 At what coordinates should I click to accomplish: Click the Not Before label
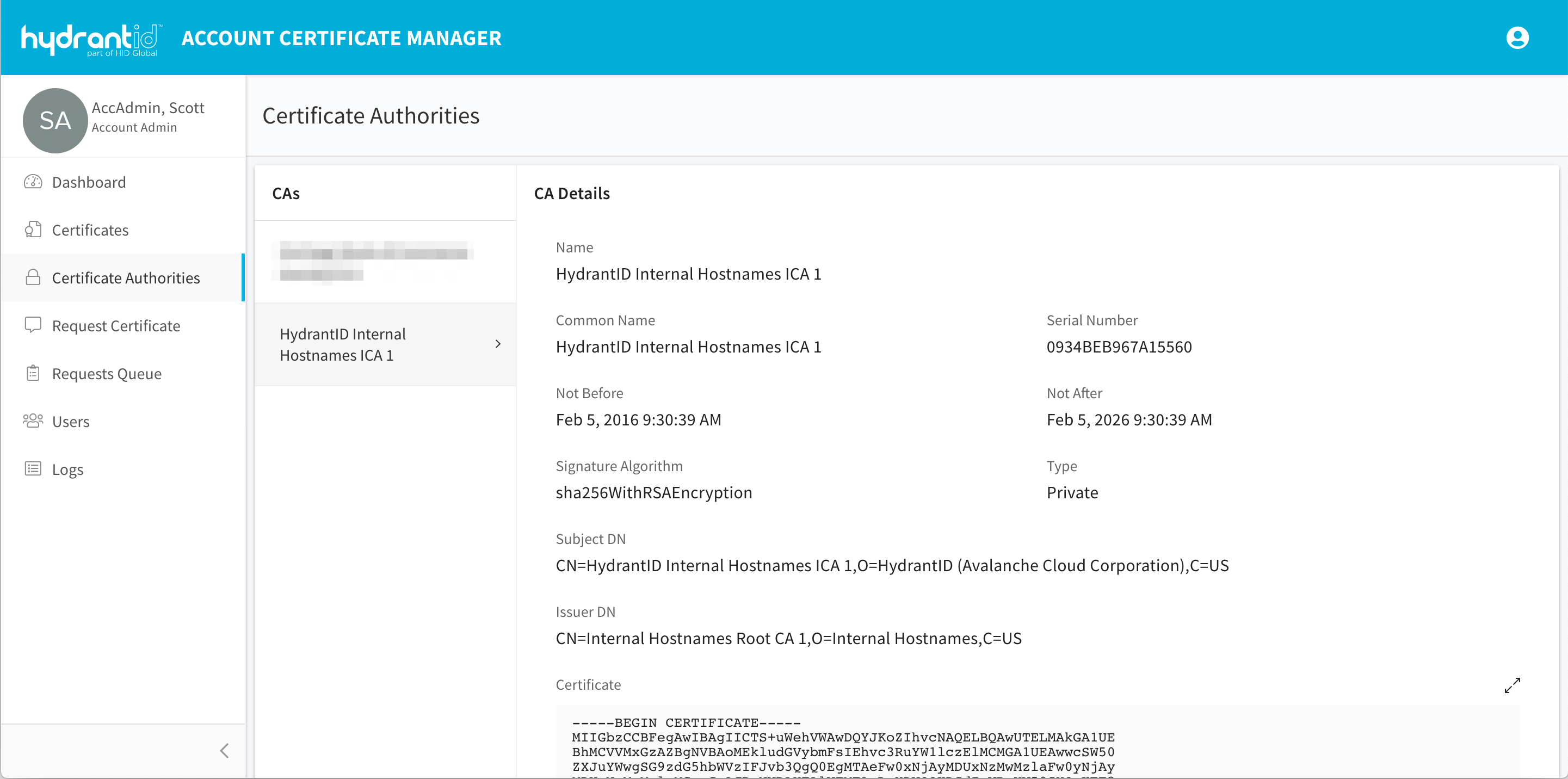[589, 394]
